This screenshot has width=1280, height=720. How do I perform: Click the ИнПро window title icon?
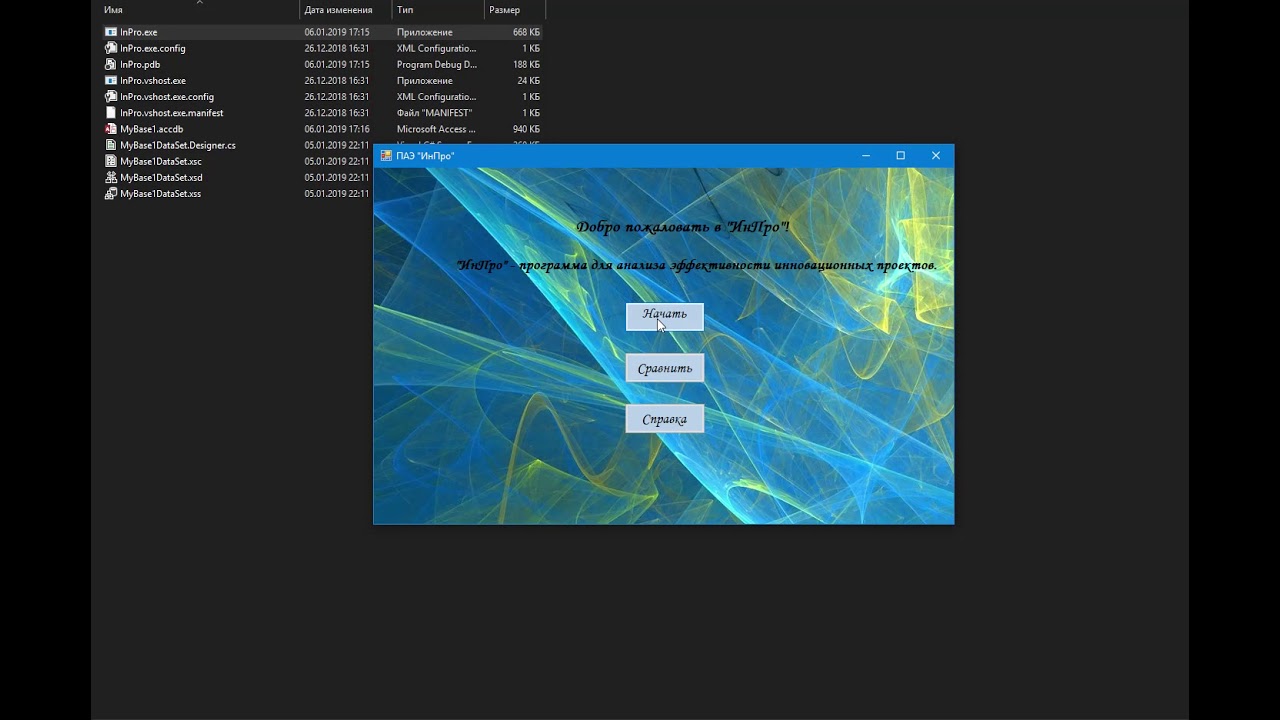(386, 155)
